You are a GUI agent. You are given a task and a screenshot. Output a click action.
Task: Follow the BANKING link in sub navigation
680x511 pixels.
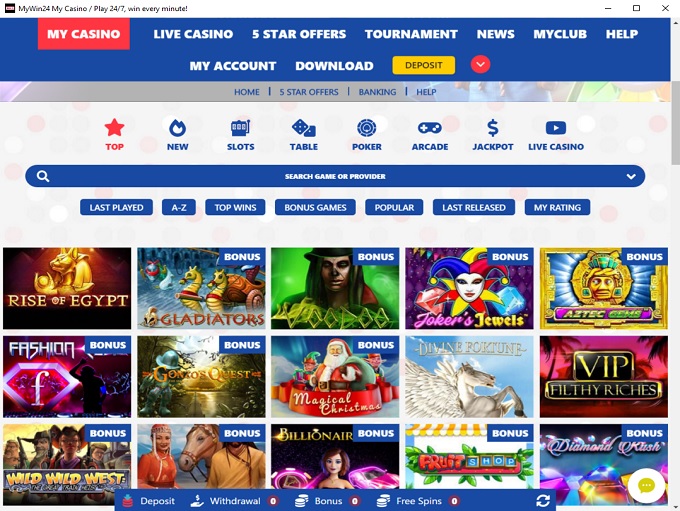tap(377, 92)
